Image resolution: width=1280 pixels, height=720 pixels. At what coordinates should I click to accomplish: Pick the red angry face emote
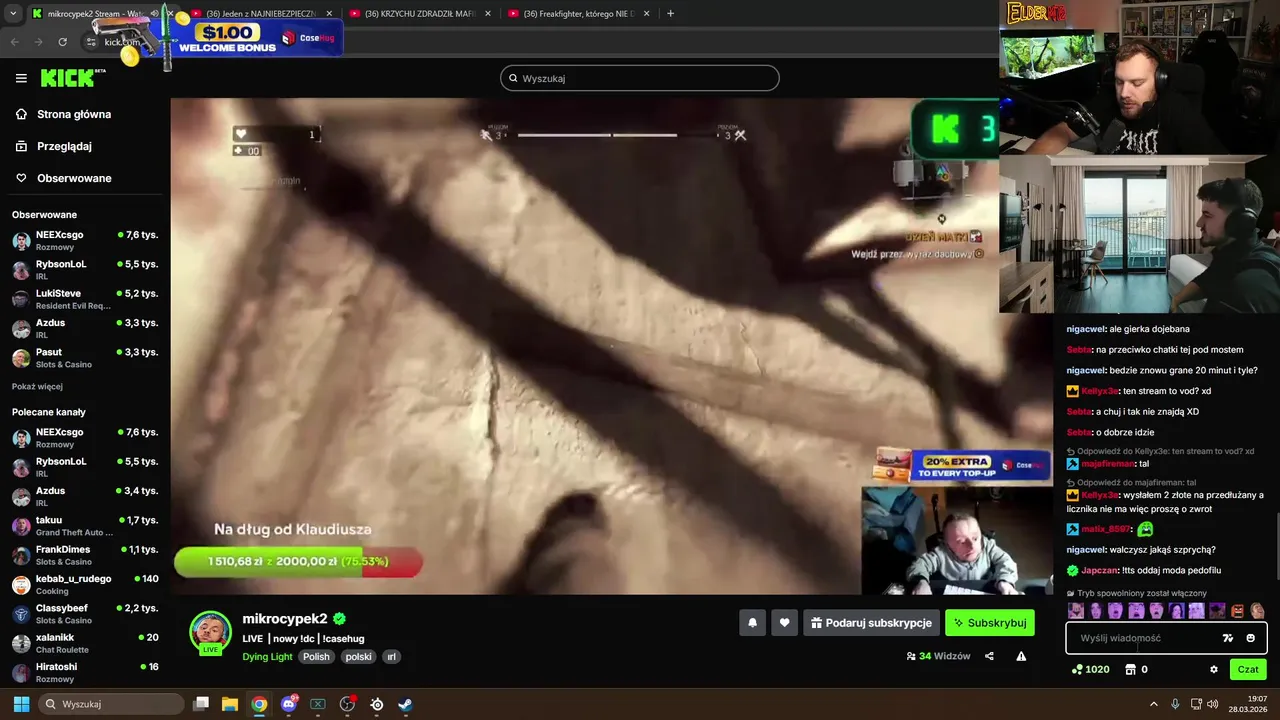pos(1237,611)
